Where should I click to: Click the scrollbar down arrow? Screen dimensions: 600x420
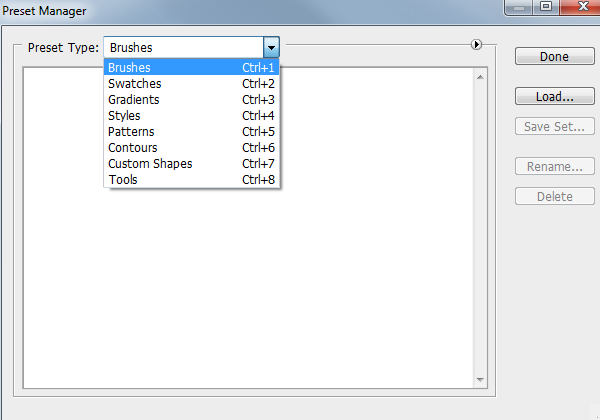click(x=480, y=380)
